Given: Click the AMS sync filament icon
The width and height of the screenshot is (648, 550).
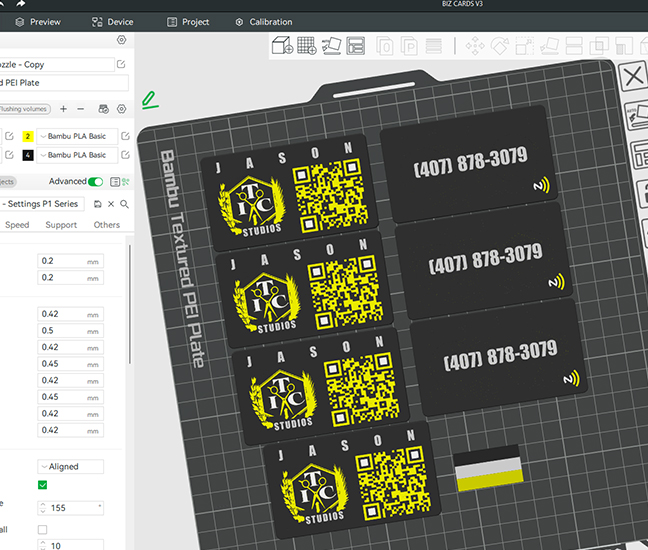Looking at the screenshot, I should [x=103, y=109].
